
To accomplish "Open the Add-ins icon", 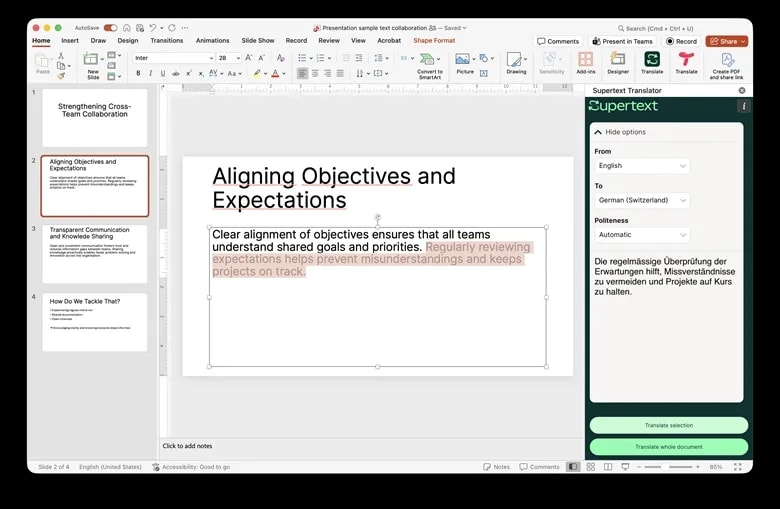I will click(585, 63).
